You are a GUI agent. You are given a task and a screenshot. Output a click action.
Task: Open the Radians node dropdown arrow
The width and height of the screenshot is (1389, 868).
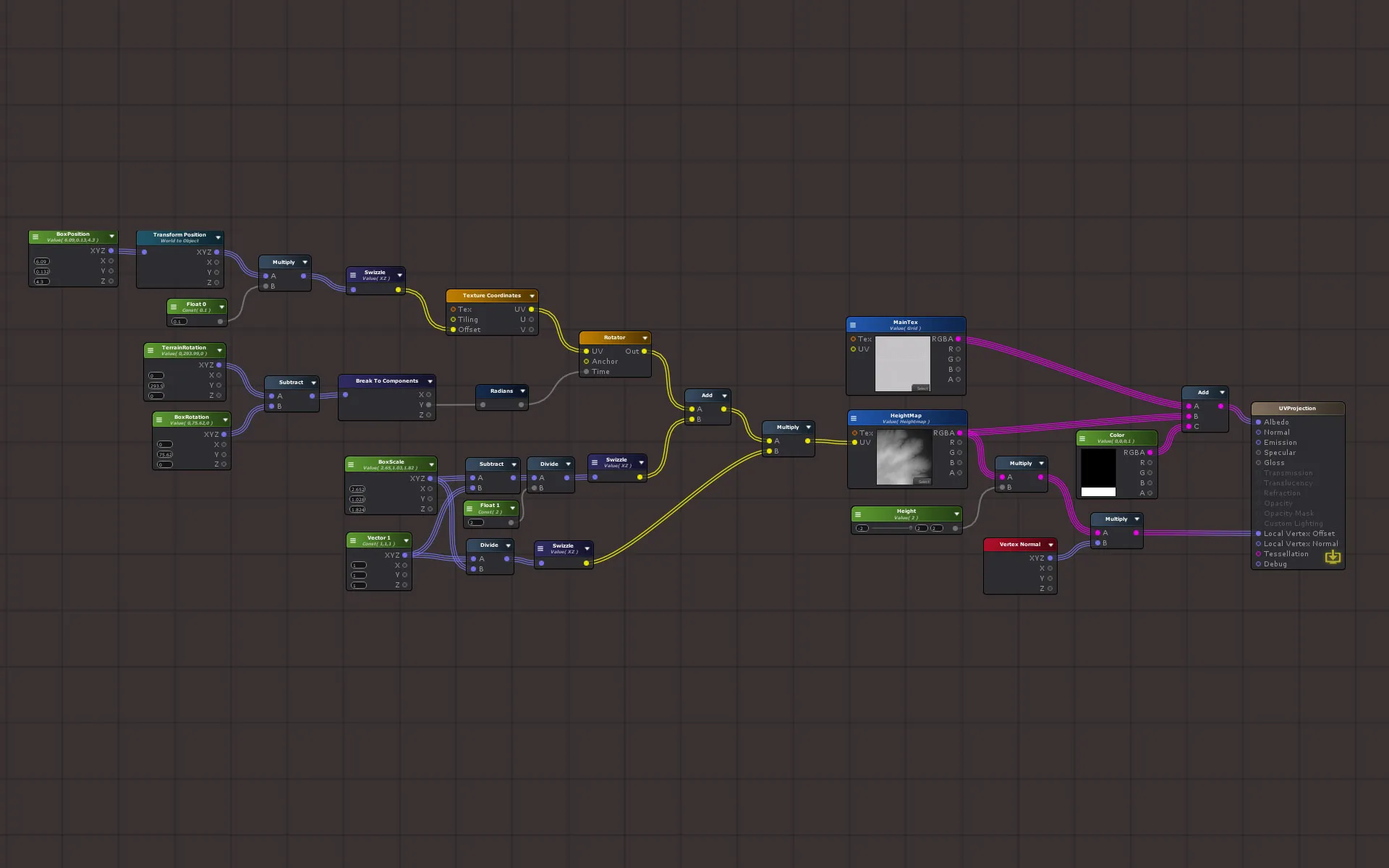[x=523, y=391]
